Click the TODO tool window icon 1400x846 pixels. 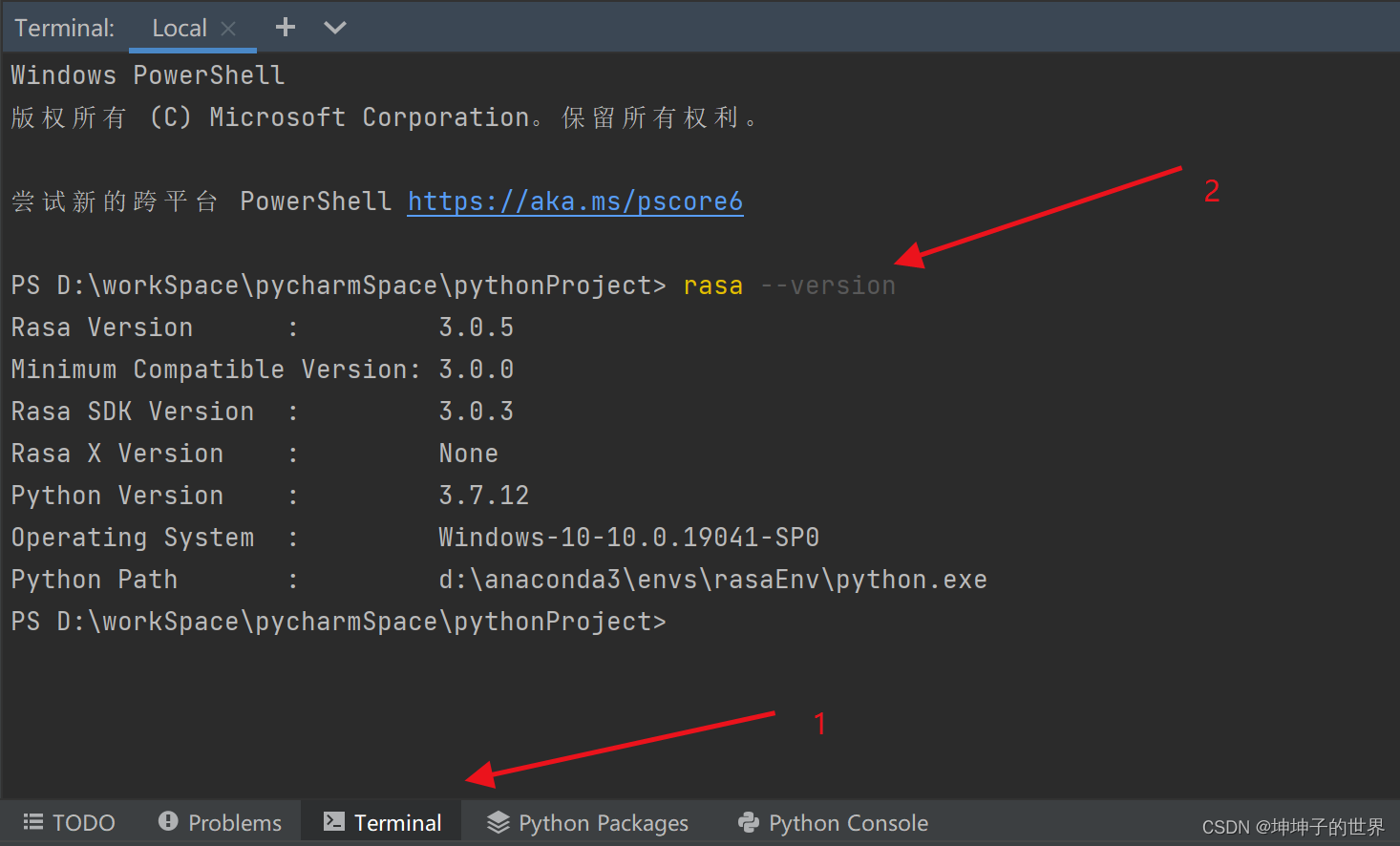(32, 822)
